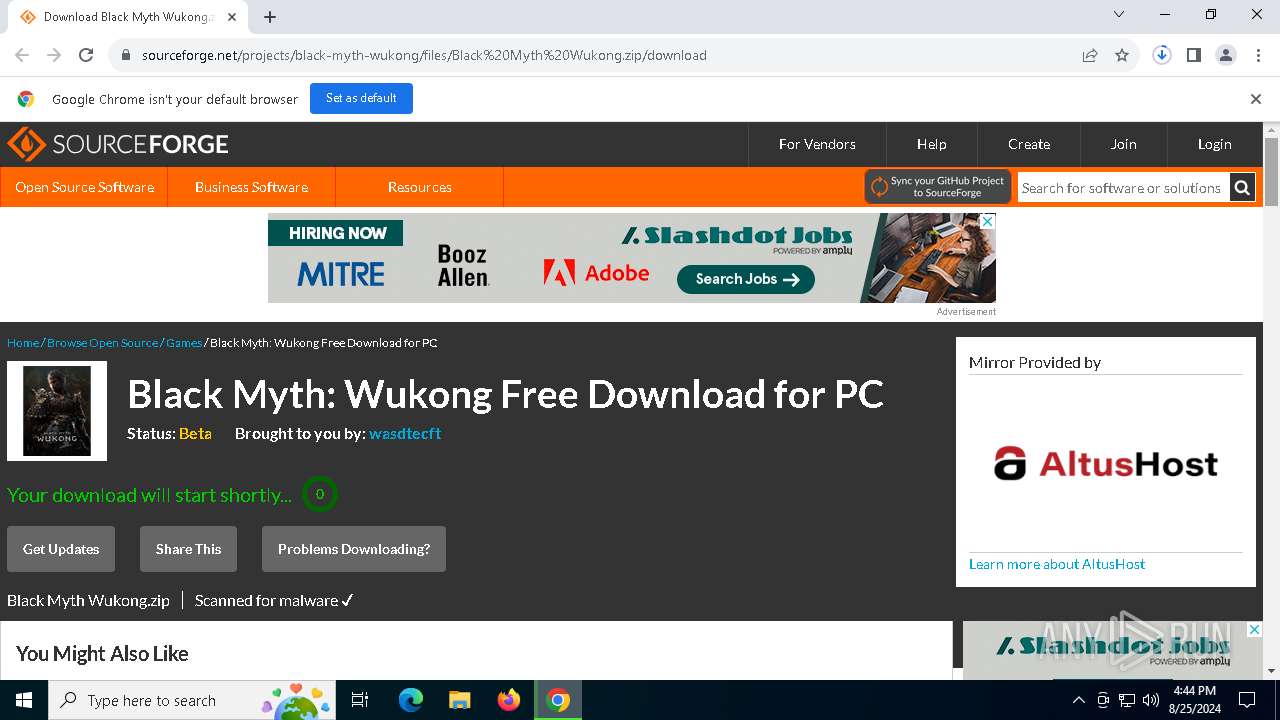Open For Vendors menu
This screenshot has height=720, width=1280.
pyautogui.click(x=817, y=145)
